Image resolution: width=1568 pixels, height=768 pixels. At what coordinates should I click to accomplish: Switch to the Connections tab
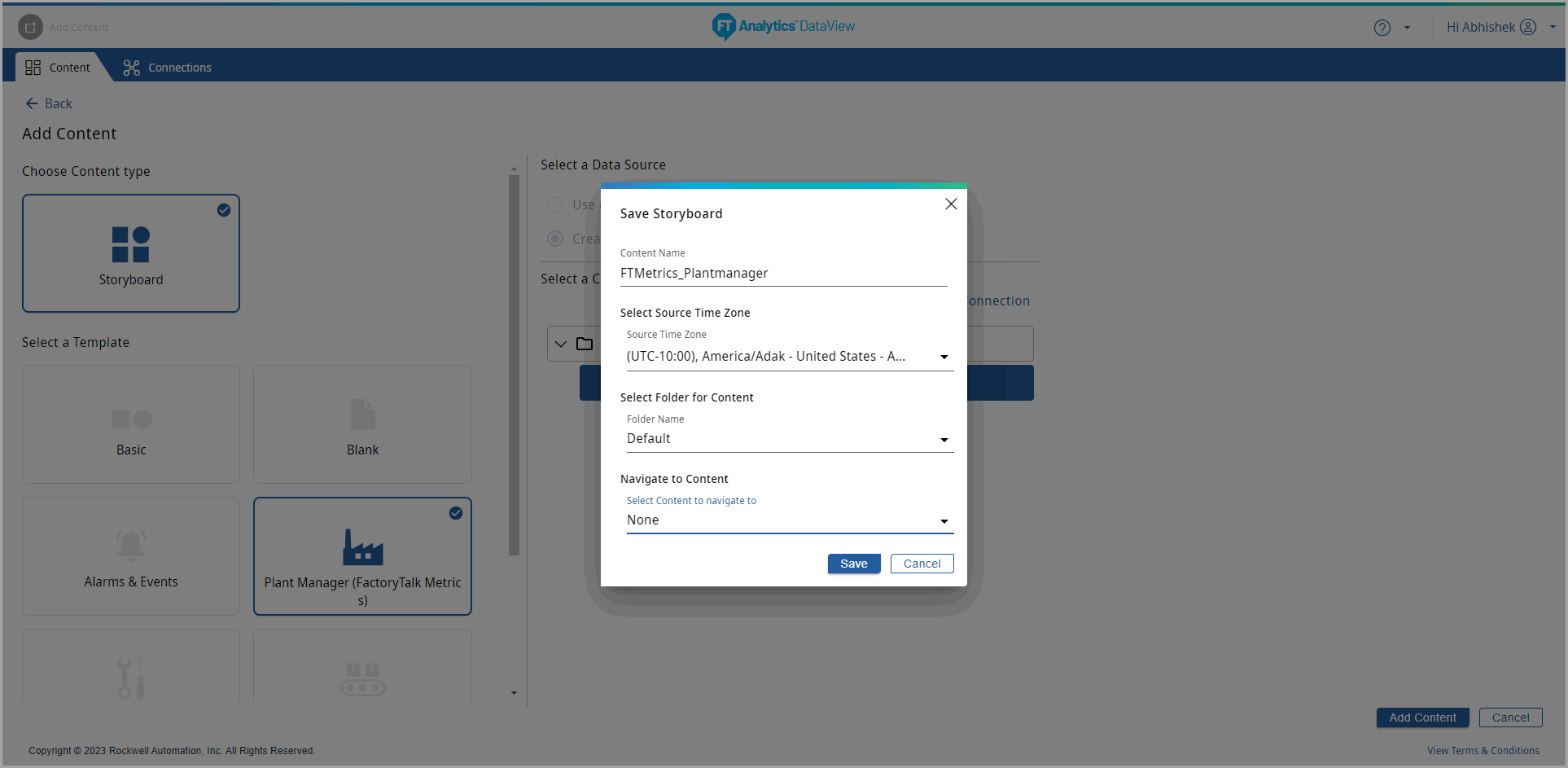click(x=167, y=68)
